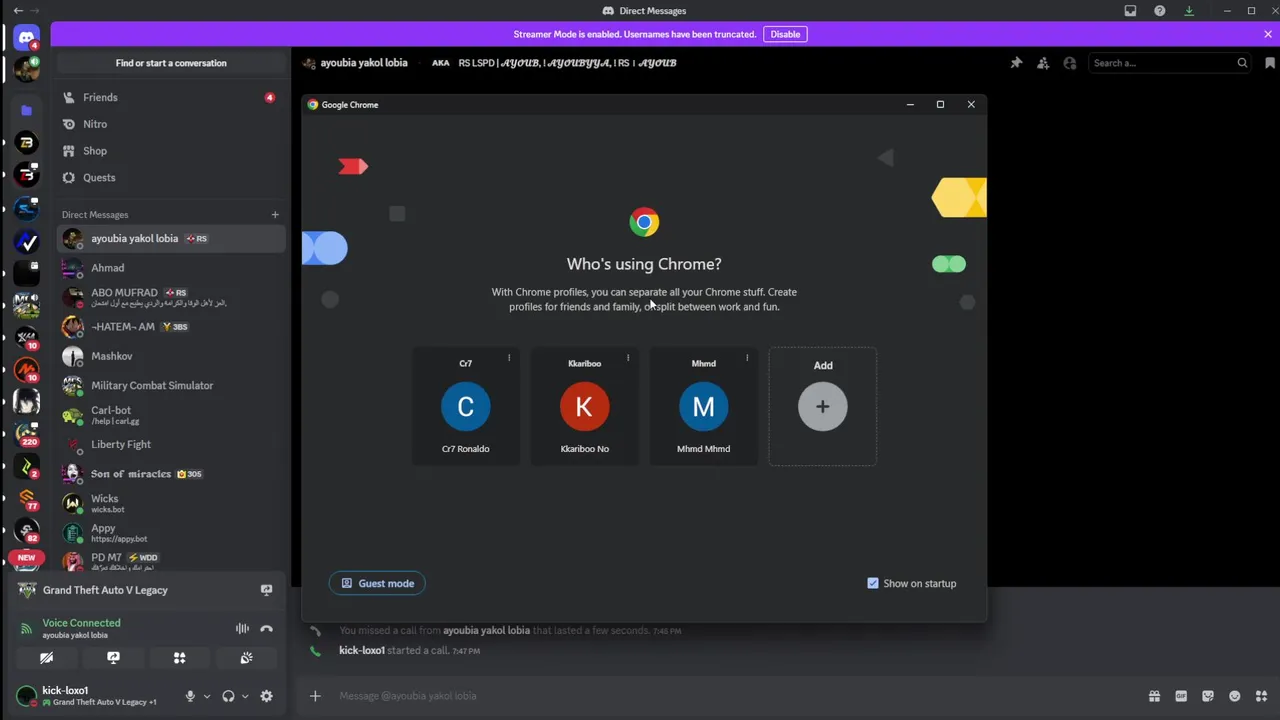The width and height of the screenshot is (1280, 720).
Task: Open the Quests page
Action: point(171,178)
